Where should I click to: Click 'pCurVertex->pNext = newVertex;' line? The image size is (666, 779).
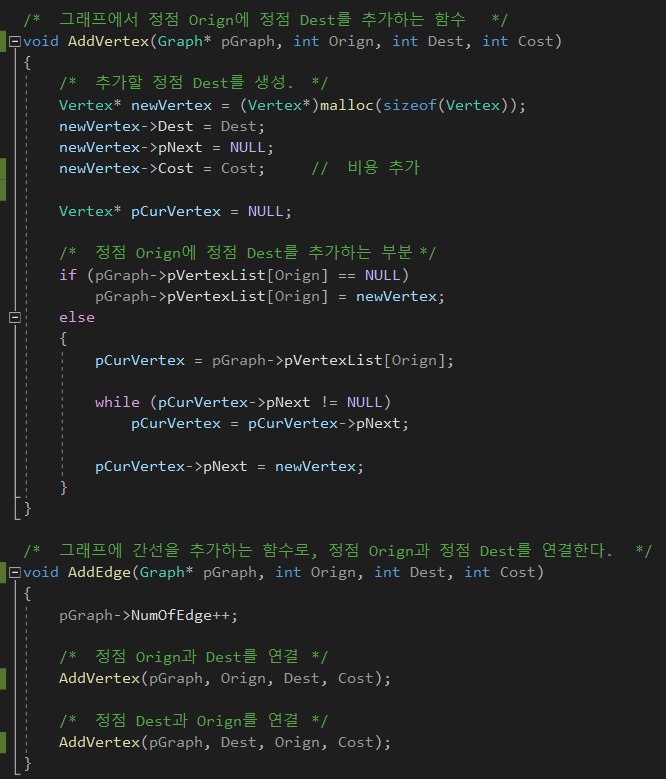point(229,467)
